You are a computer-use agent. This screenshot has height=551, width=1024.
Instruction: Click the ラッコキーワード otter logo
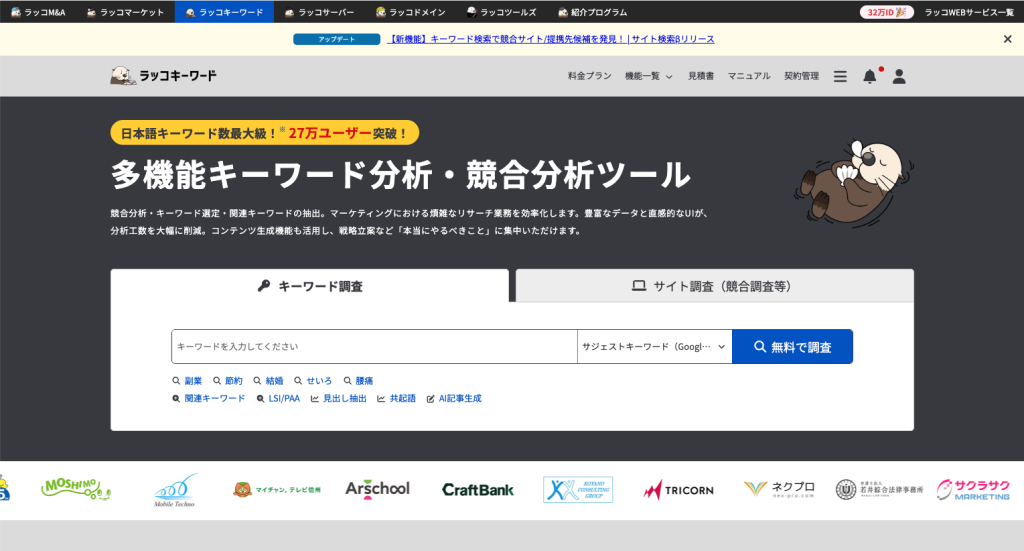pos(163,76)
